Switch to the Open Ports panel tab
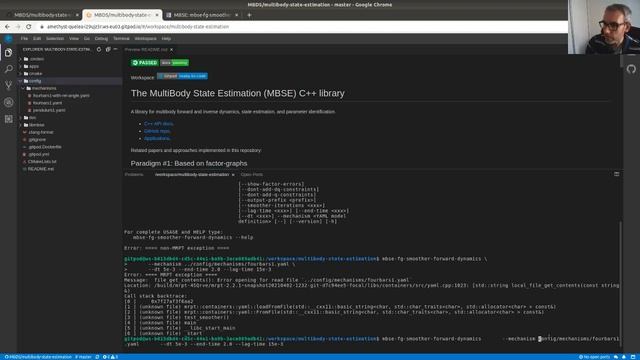This screenshot has height=360, width=640. [252, 175]
